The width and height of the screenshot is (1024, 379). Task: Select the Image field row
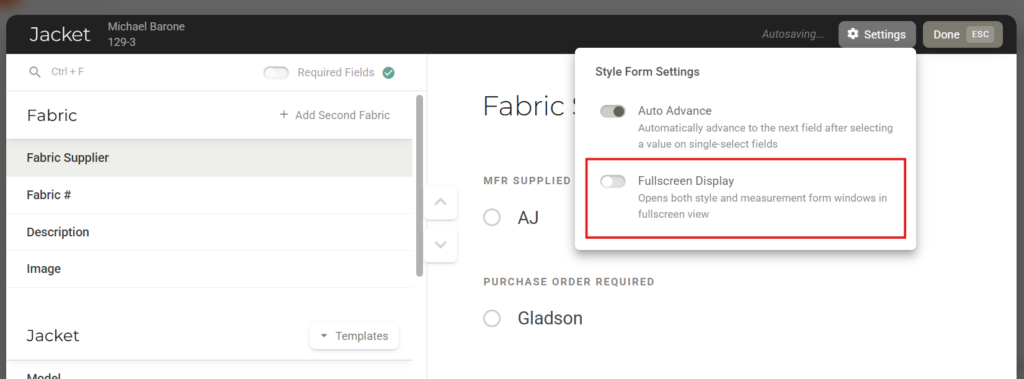click(209, 269)
